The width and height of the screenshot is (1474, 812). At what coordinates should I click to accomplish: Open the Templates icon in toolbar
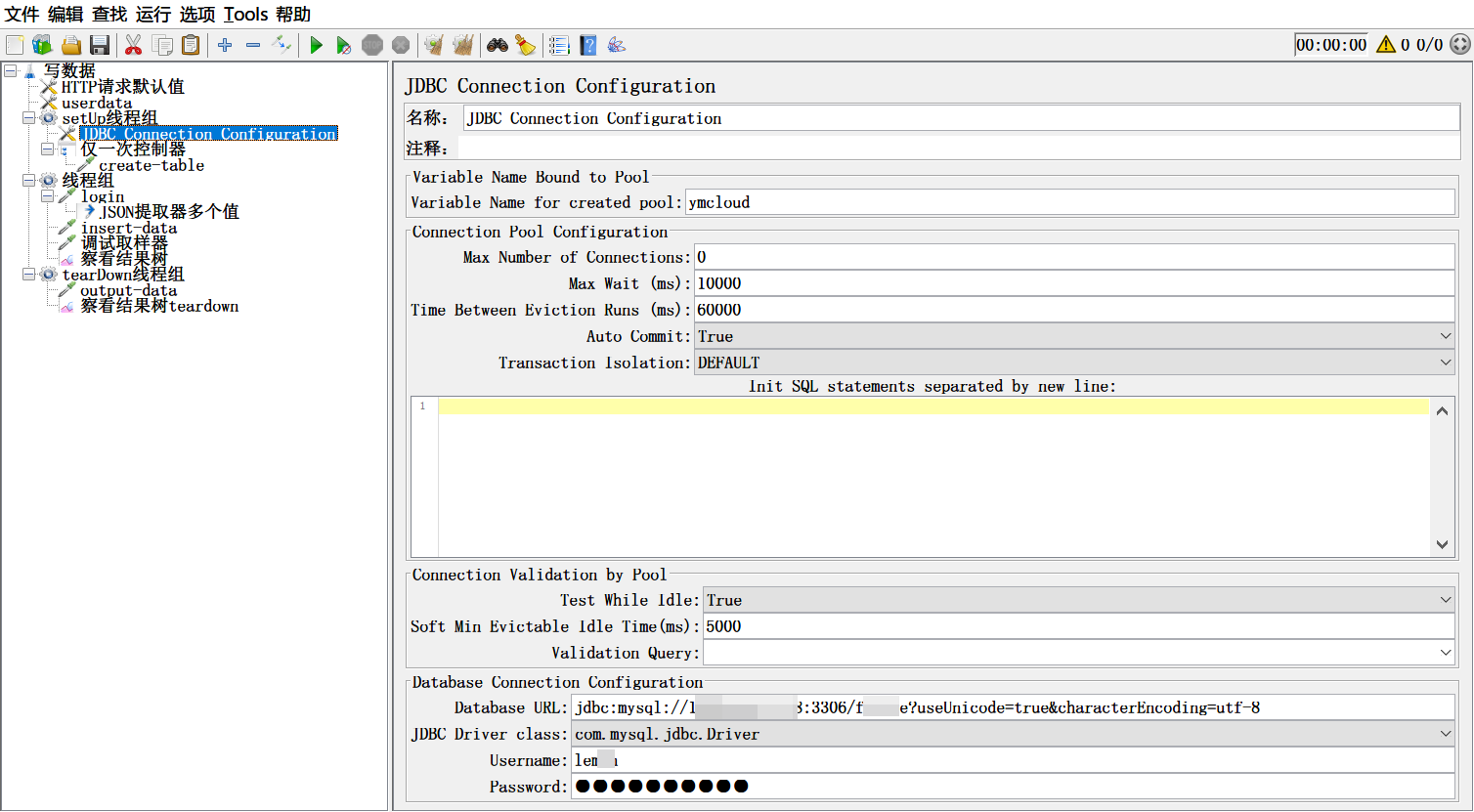42,45
